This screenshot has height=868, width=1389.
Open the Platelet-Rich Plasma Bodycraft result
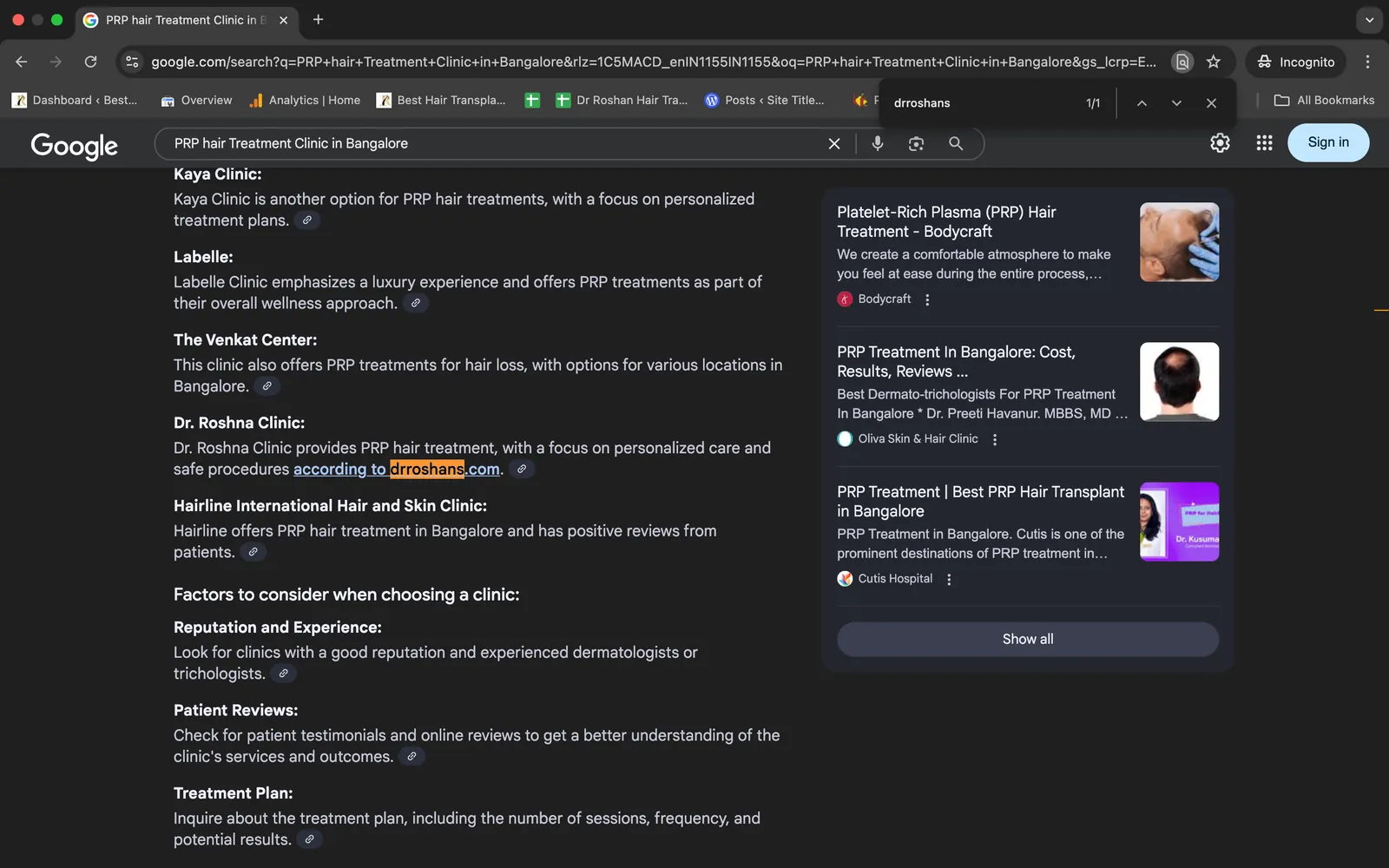946,221
